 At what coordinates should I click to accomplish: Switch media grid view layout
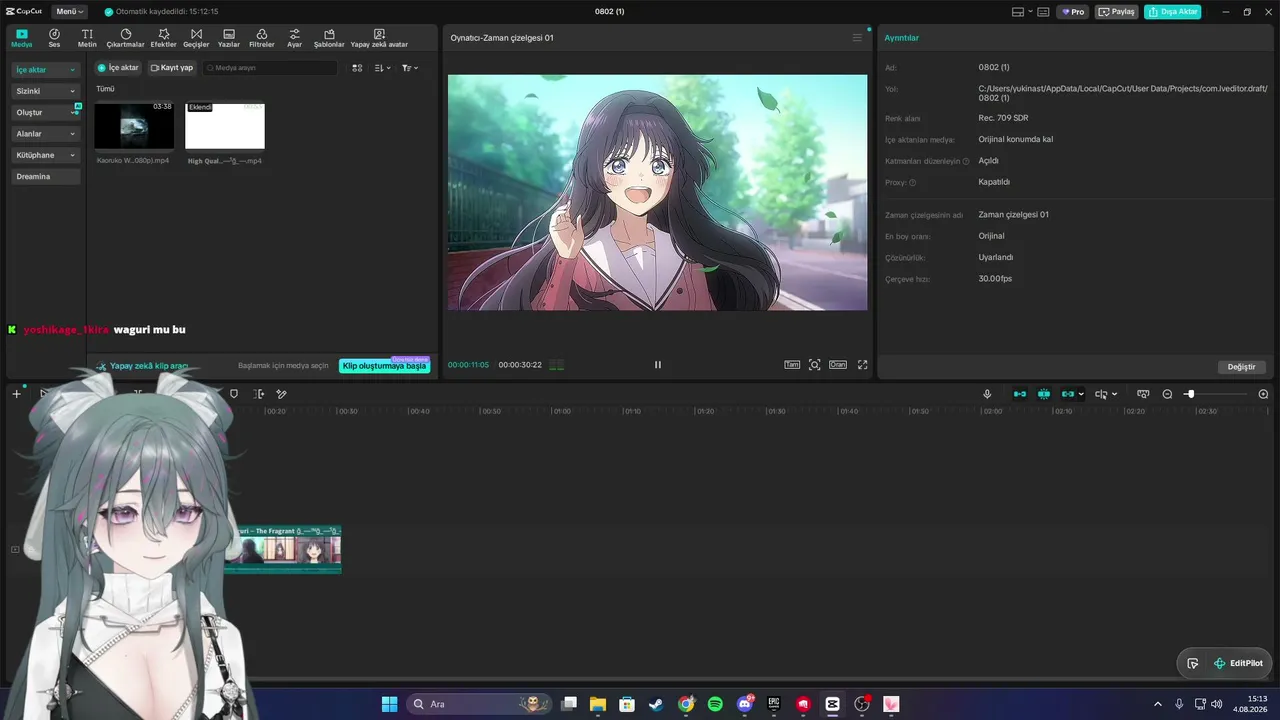point(357,68)
